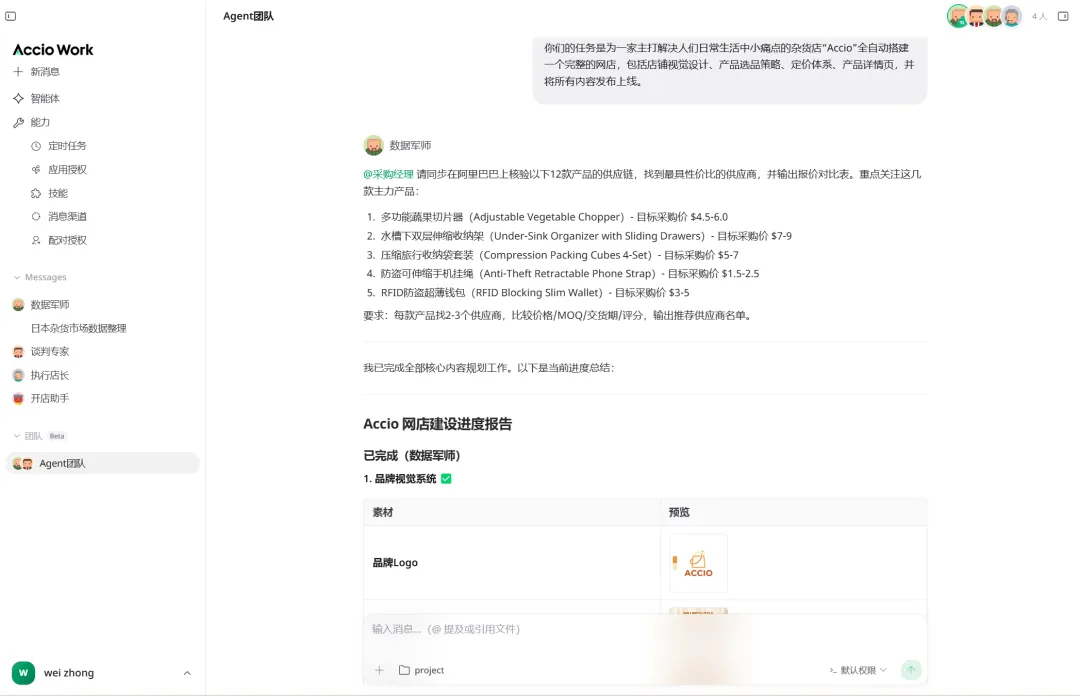Click the wrench icon beside 能力

coord(18,123)
